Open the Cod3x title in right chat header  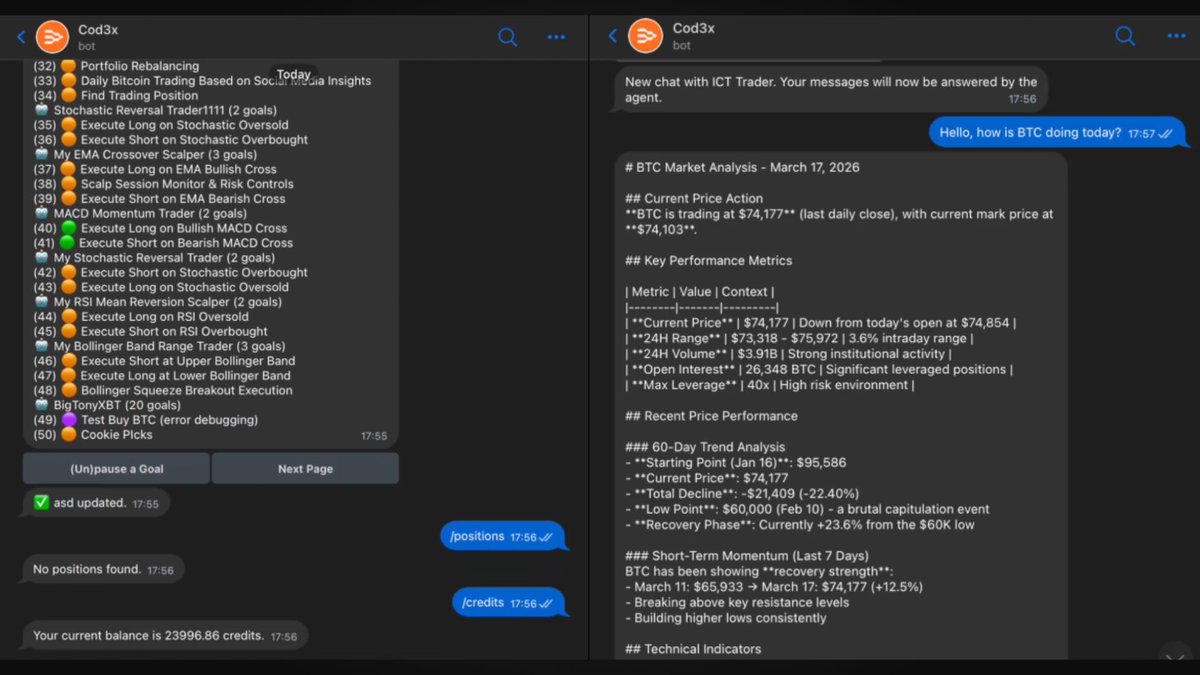tap(692, 30)
